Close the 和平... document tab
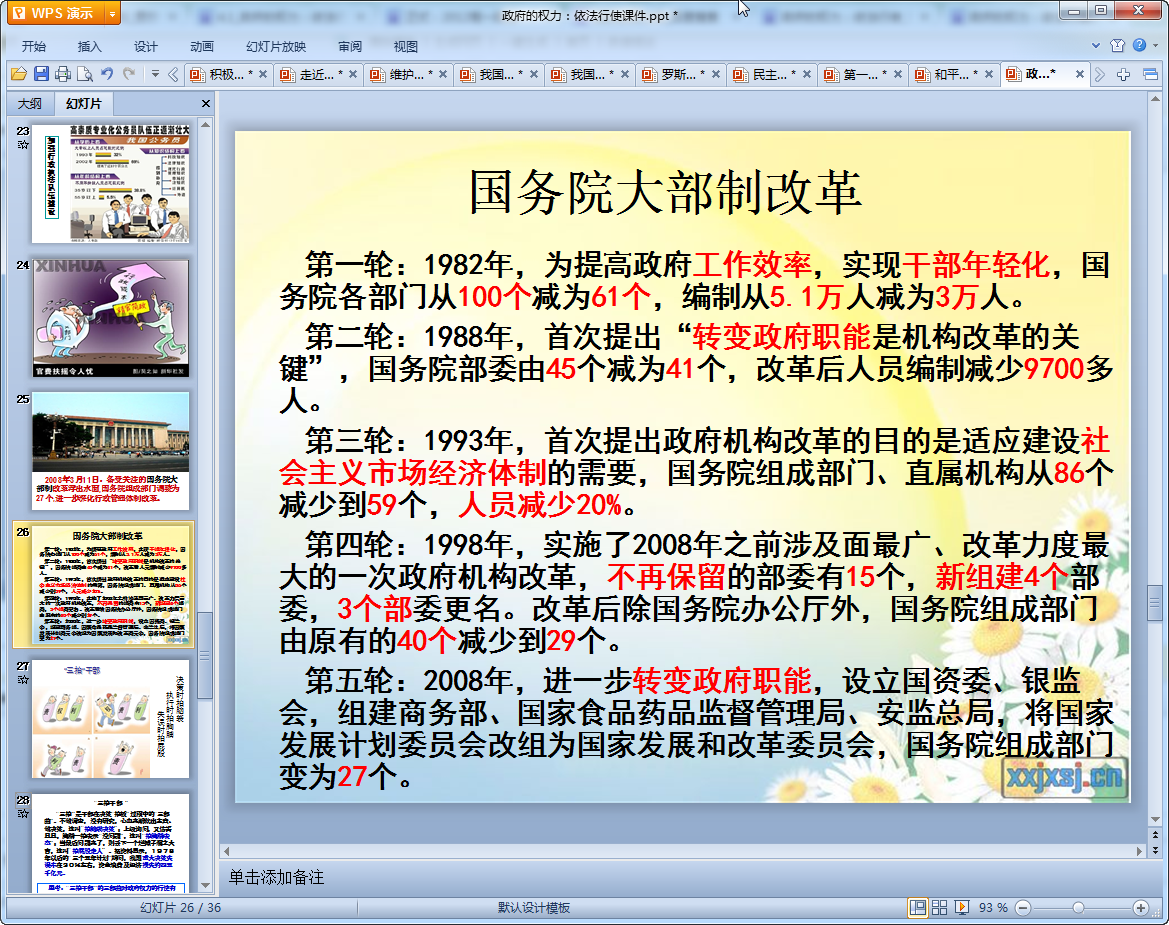Viewport: 1169px width, 925px height. [989, 75]
